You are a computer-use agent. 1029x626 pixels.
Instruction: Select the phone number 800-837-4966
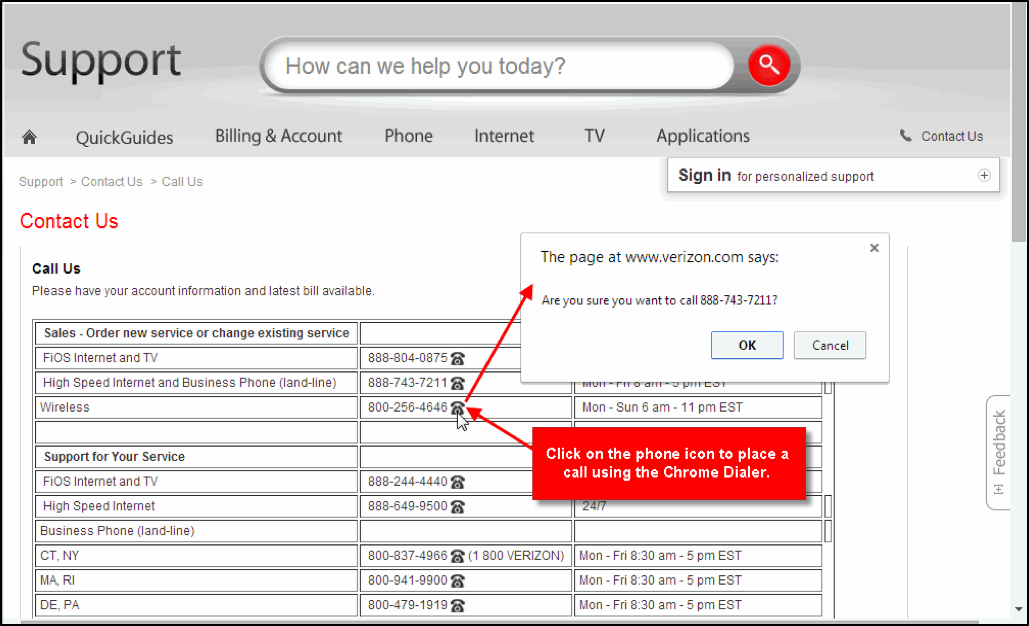[408, 556]
